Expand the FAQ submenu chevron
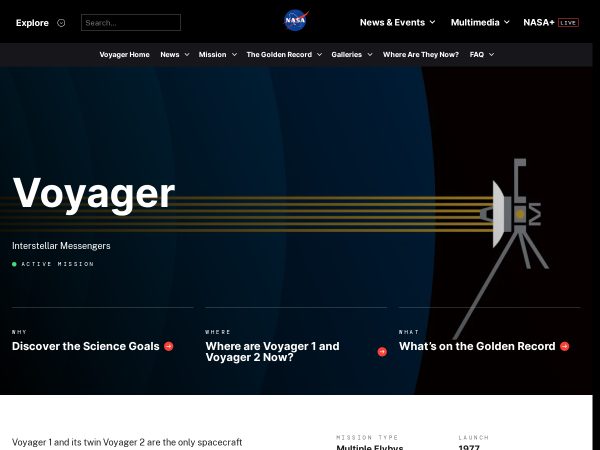Viewport: 600px width, 450px height. (x=491, y=55)
